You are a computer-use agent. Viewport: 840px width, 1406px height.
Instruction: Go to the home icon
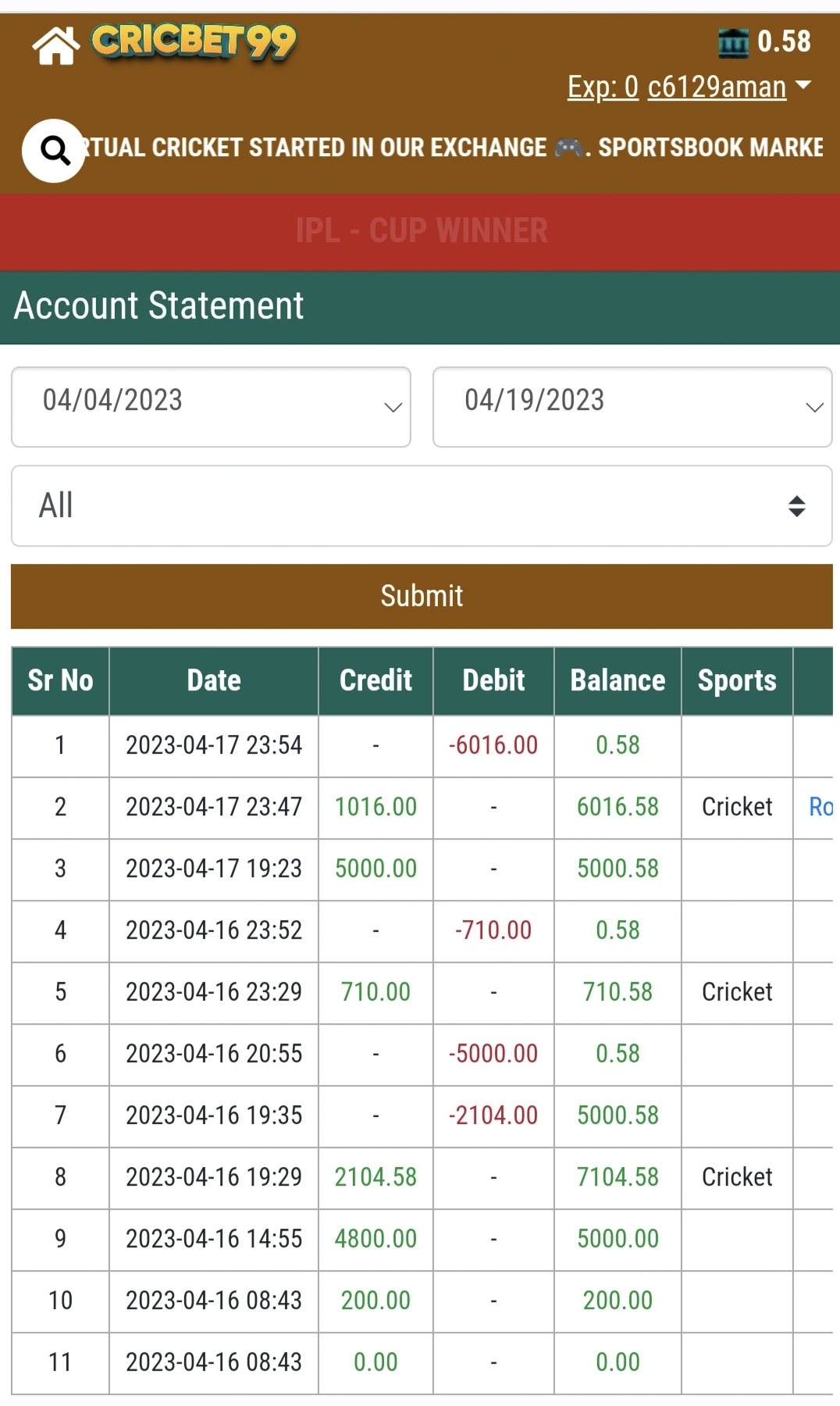(x=55, y=45)
